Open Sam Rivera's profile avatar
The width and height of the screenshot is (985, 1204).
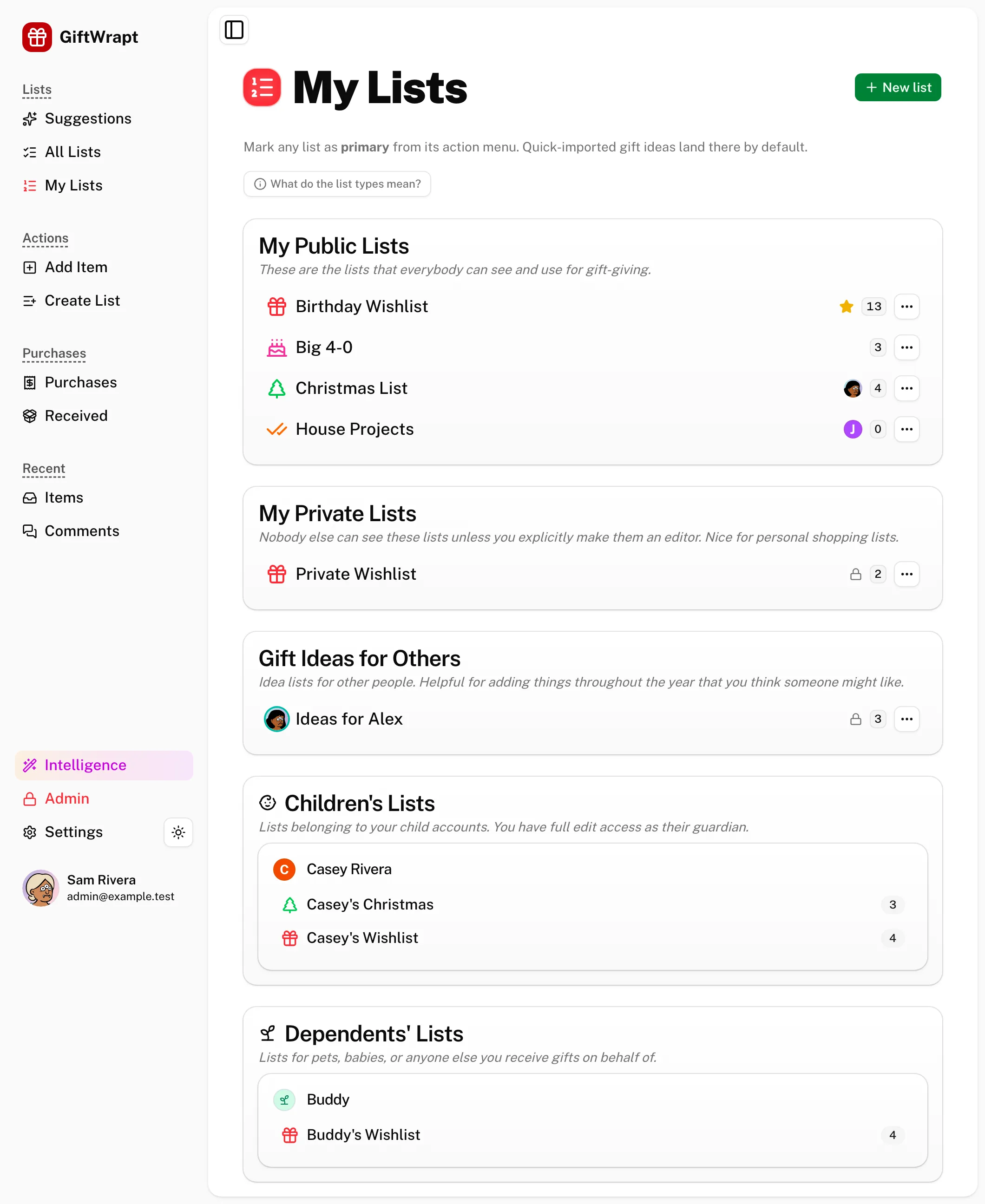click(41, 888)
